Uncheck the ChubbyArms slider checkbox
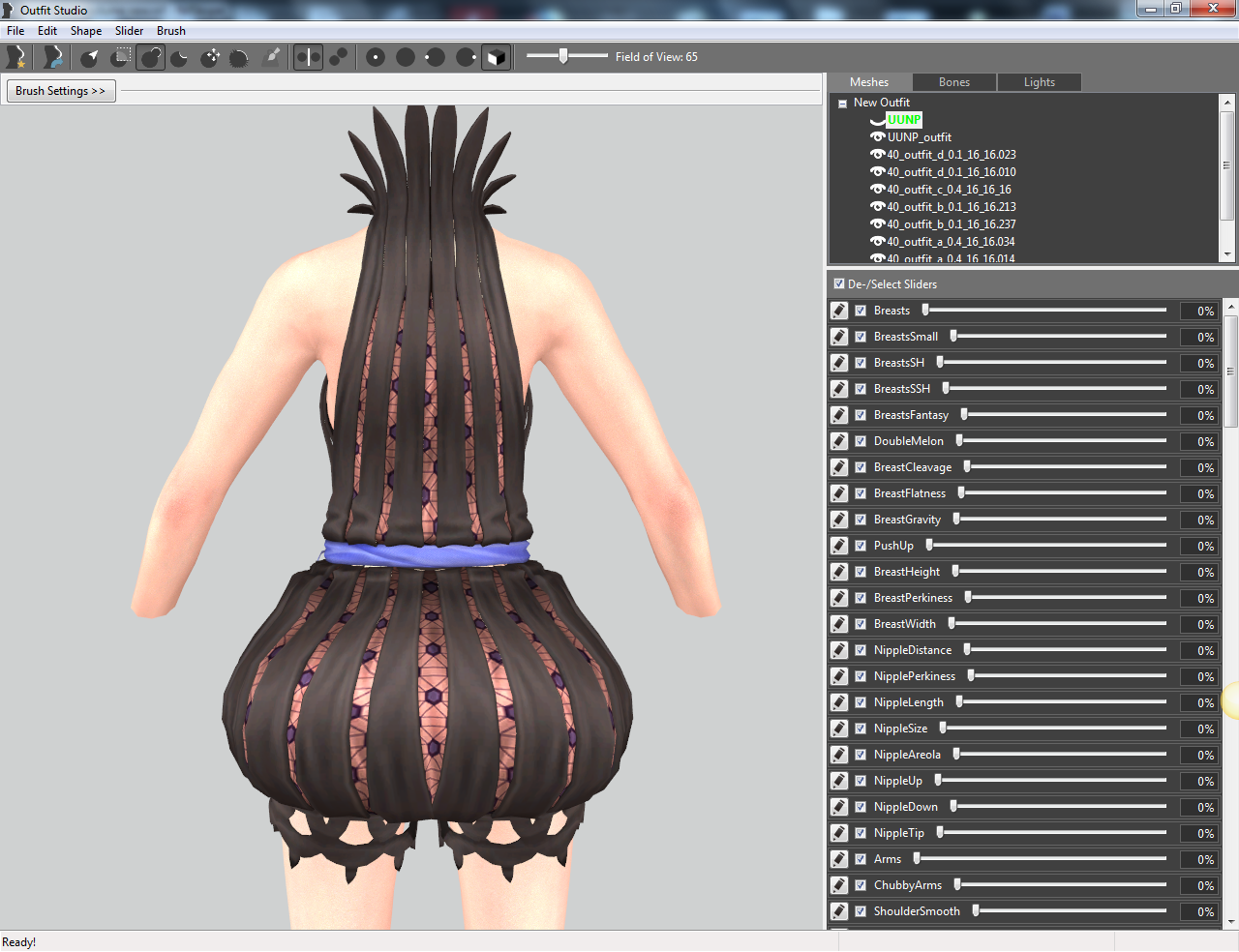 [861, 885]
